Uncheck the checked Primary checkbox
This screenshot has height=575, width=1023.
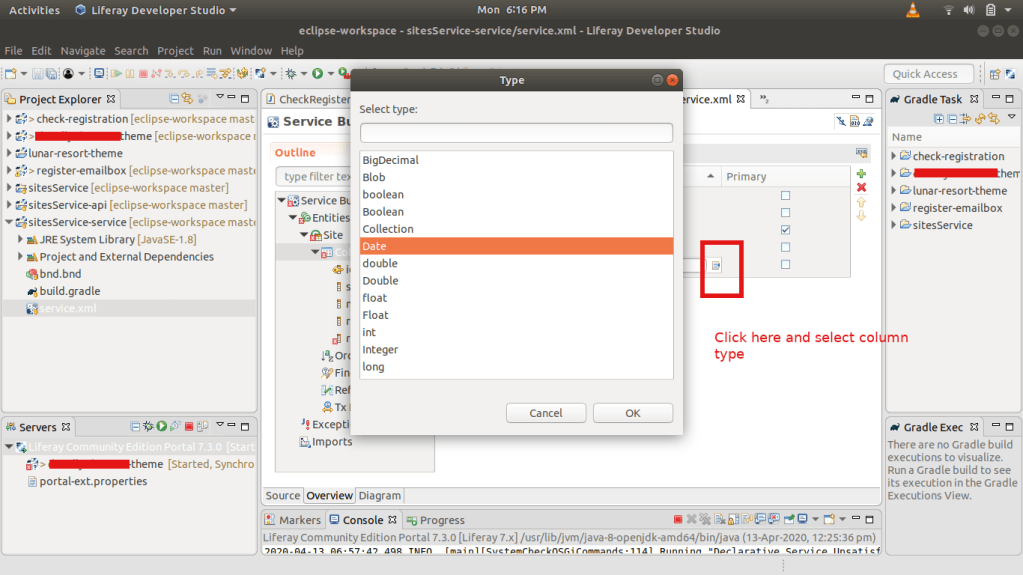pyautogui.click(x=785, y=230)
